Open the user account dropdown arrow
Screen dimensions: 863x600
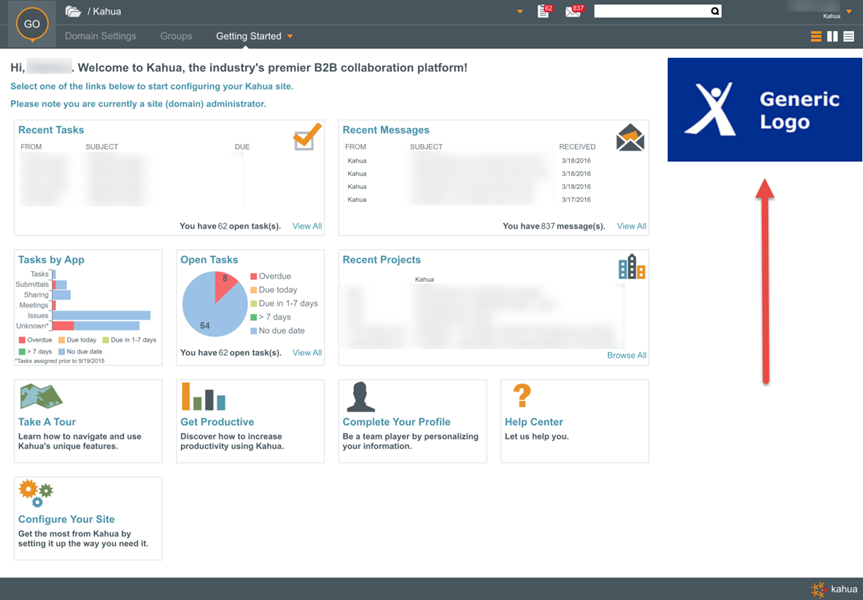point(849,12)
